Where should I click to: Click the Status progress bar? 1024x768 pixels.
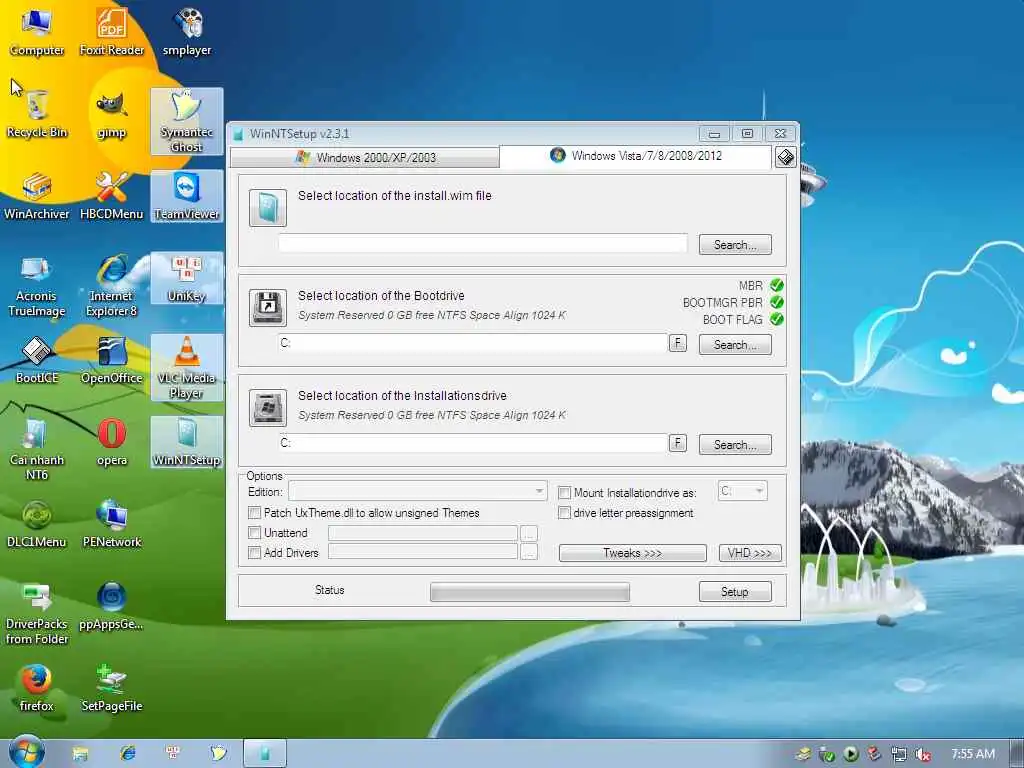530,592
